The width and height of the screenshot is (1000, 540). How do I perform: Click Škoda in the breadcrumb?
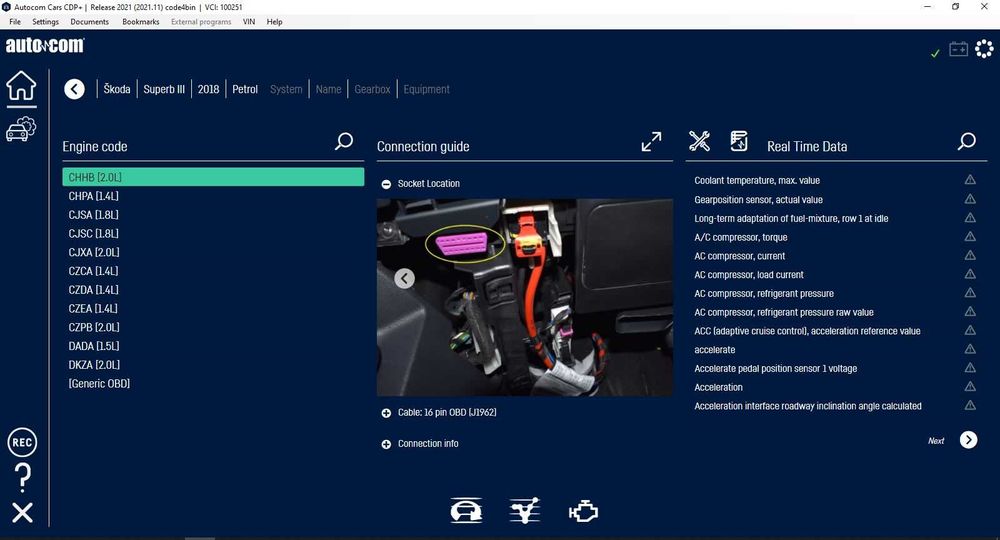click(x=117, y=89)
